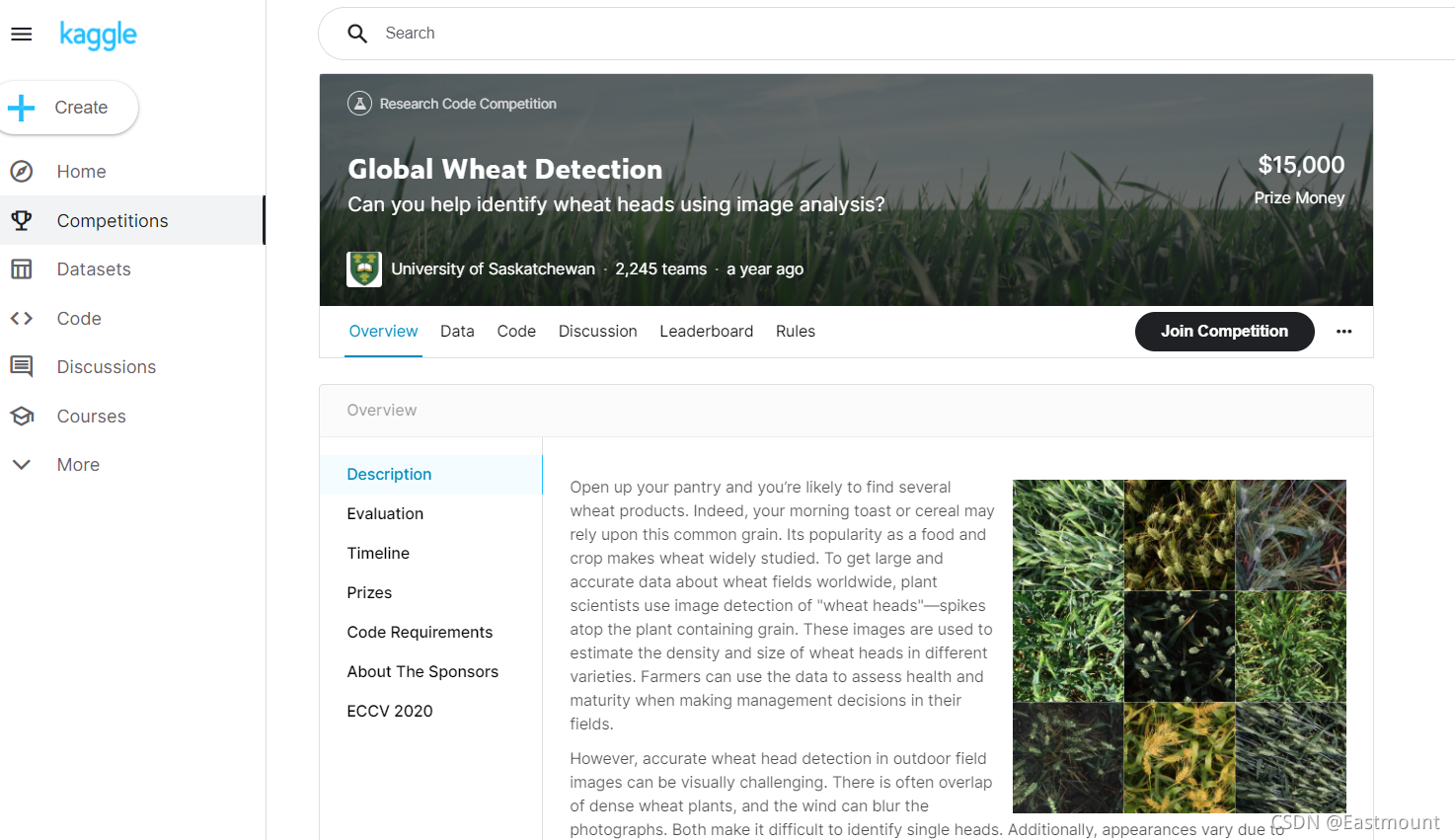
Task: Click the Research Code Competition flask icon
Action: [x=359, y=104]
